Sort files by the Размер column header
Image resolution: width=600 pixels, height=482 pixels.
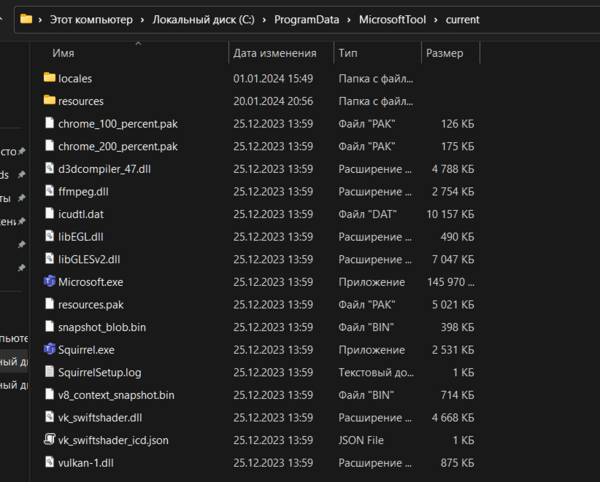point(444,52)
